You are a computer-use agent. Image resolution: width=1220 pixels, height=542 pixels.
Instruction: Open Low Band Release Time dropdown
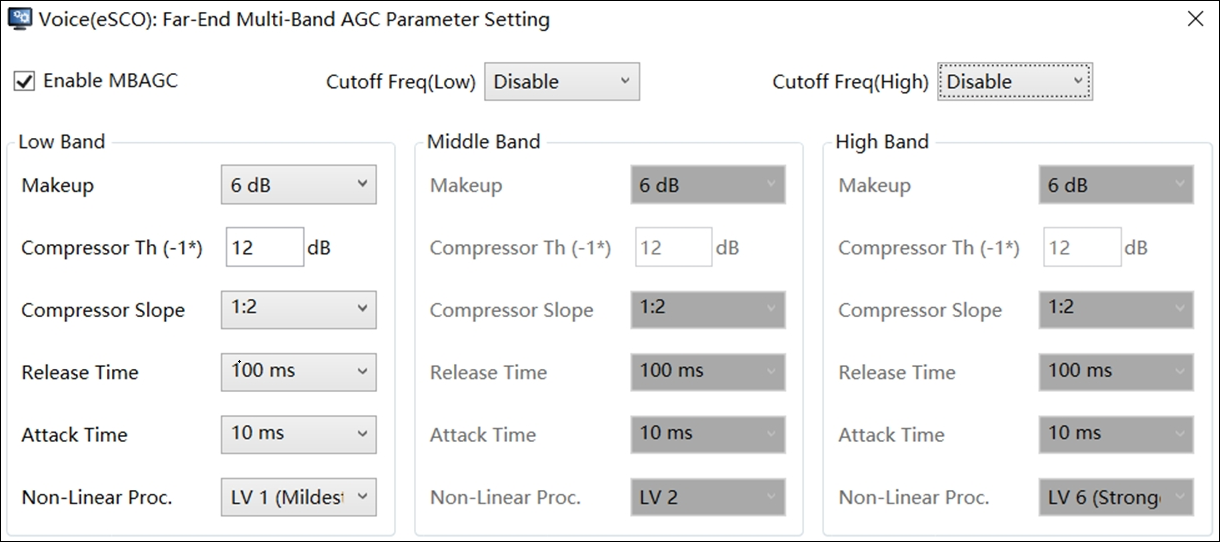coord(298,372)
